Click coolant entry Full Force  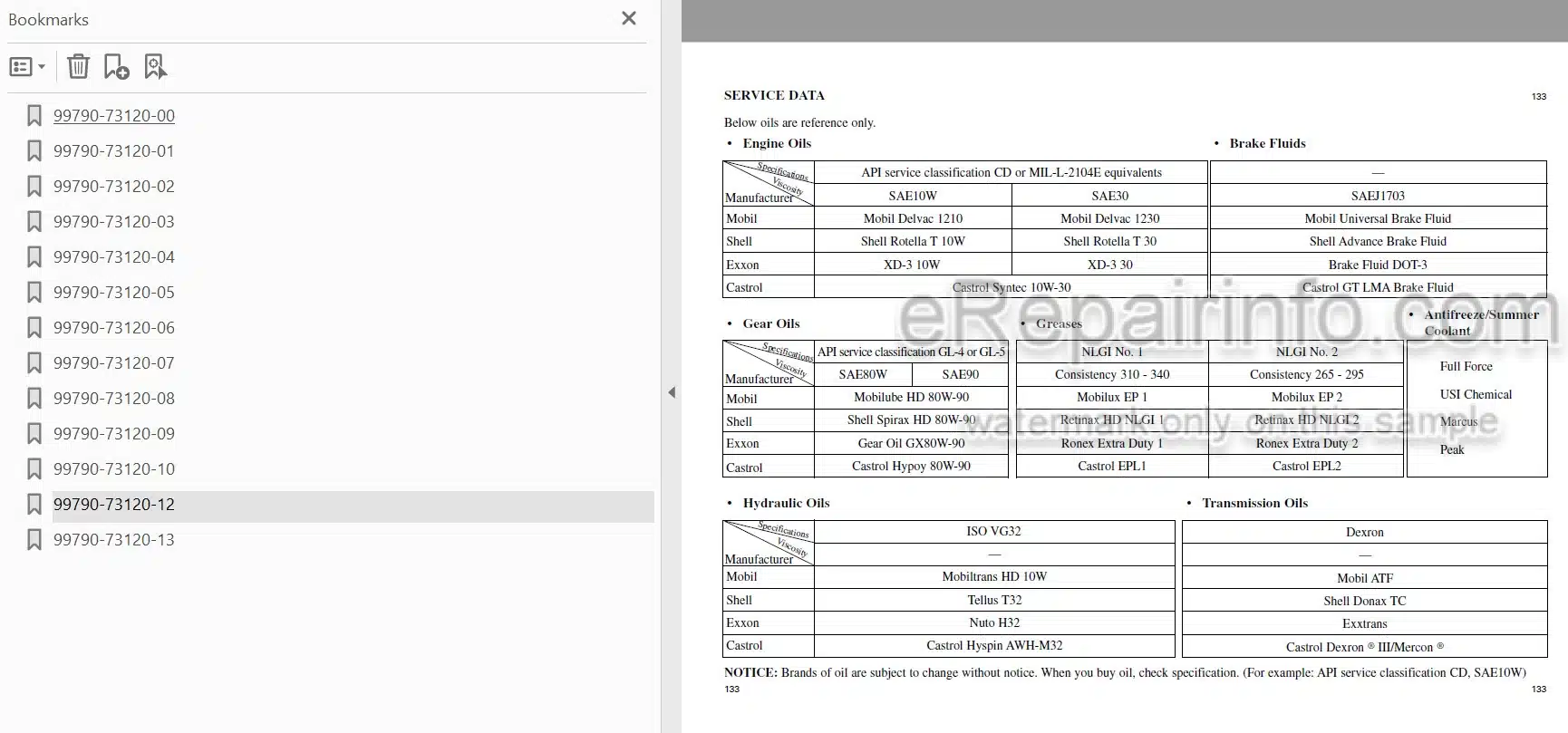tap(1466, 366)
